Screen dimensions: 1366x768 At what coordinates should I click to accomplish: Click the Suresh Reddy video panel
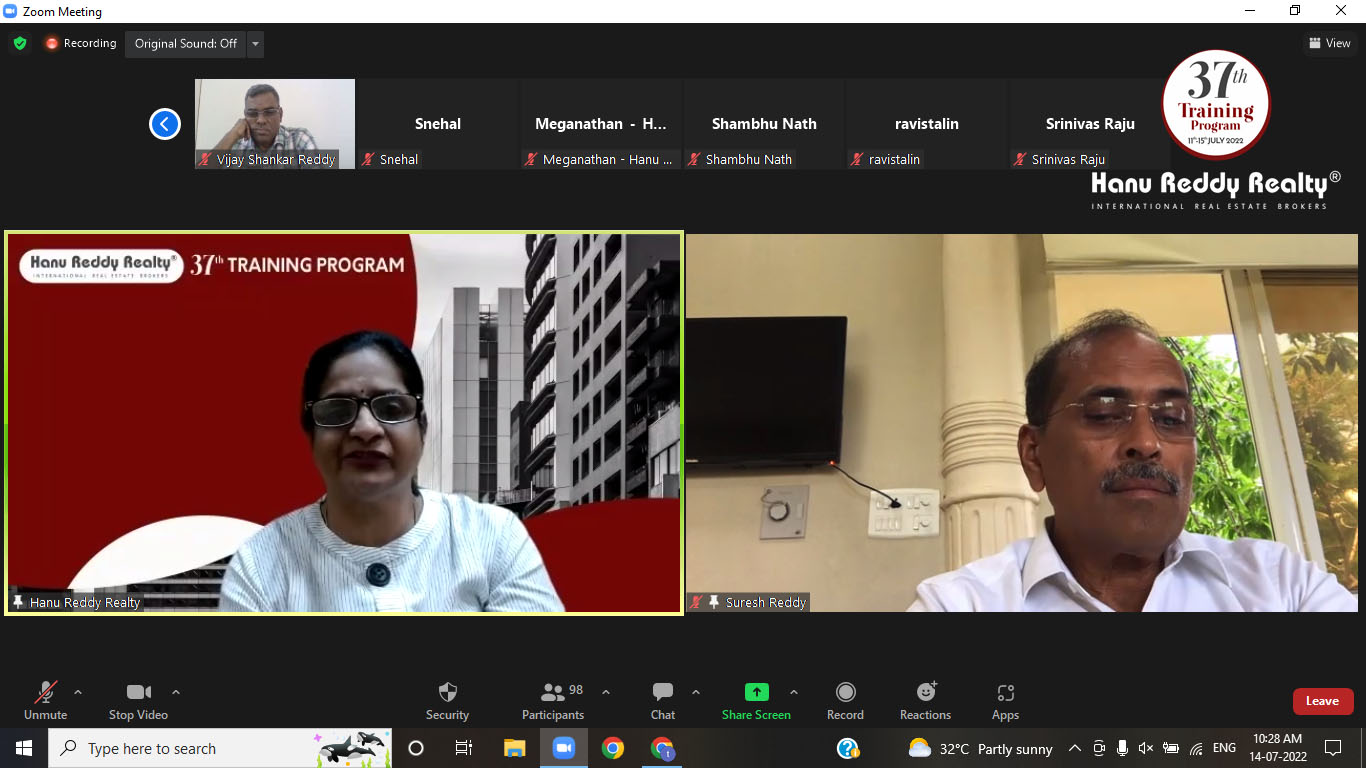[1022, 423]
